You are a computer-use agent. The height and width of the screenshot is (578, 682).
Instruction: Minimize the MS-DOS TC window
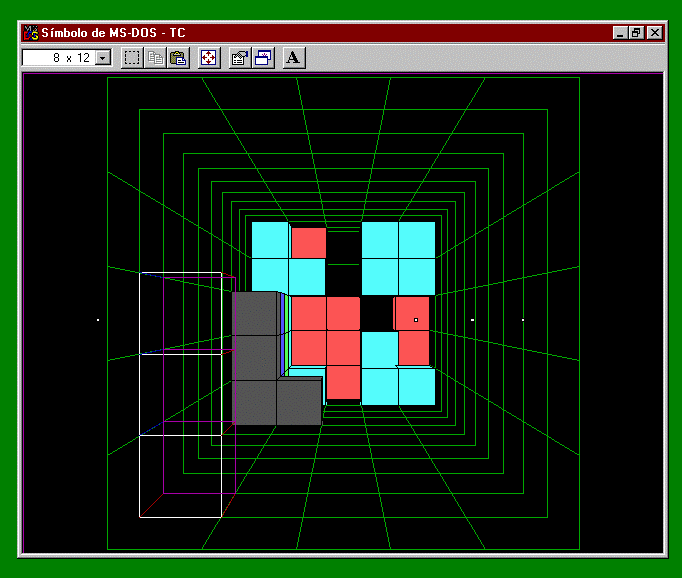620,33
